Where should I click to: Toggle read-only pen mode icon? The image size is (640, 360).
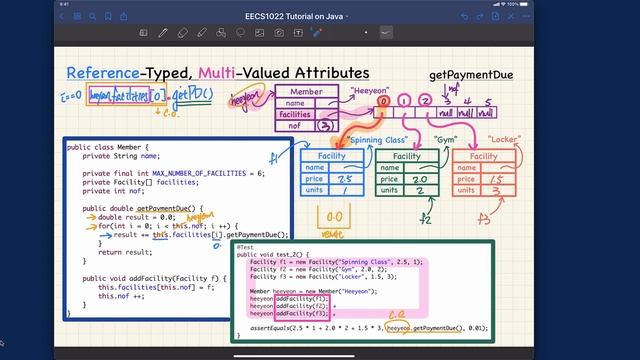(x=511, y=16)
